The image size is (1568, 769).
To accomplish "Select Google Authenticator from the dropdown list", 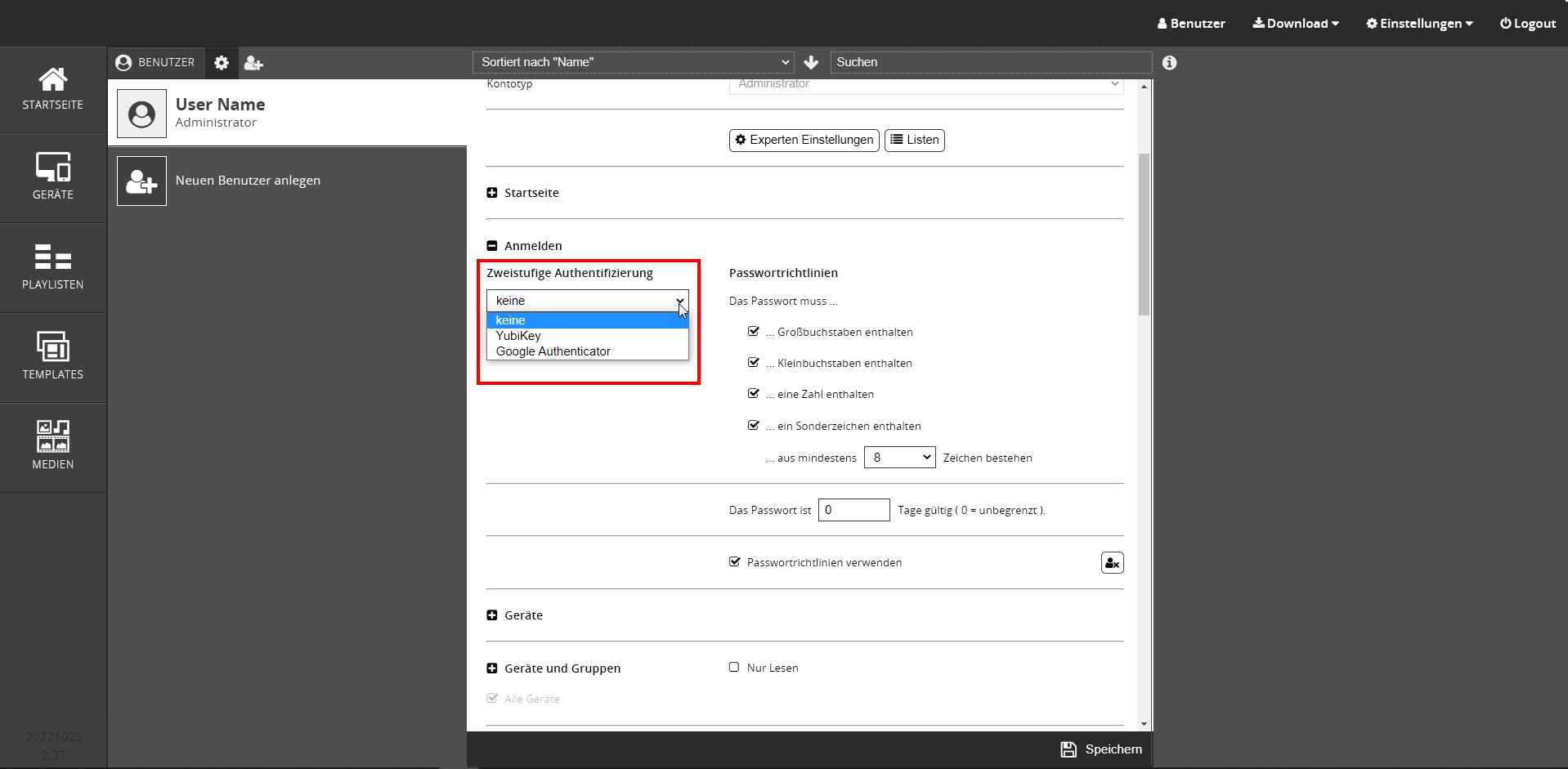I will point(553,351).
